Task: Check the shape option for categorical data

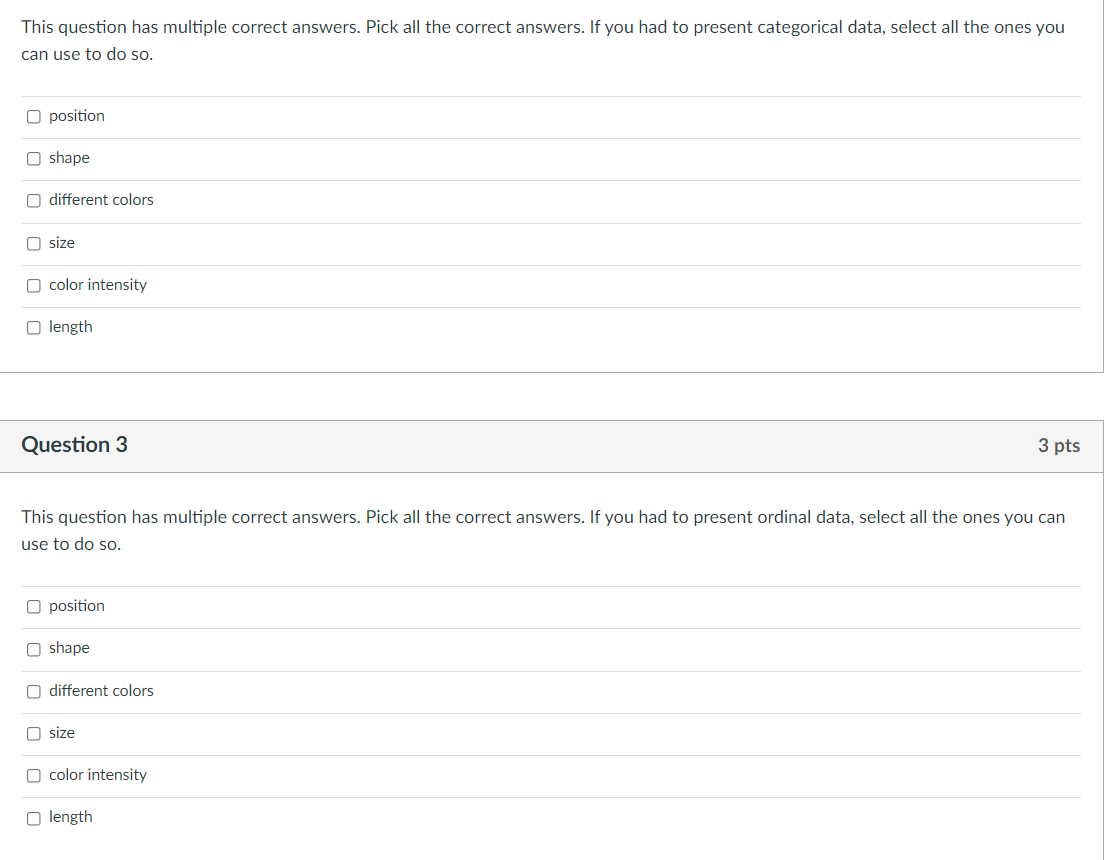Action: pyautogui.click(x=33, y=158)
